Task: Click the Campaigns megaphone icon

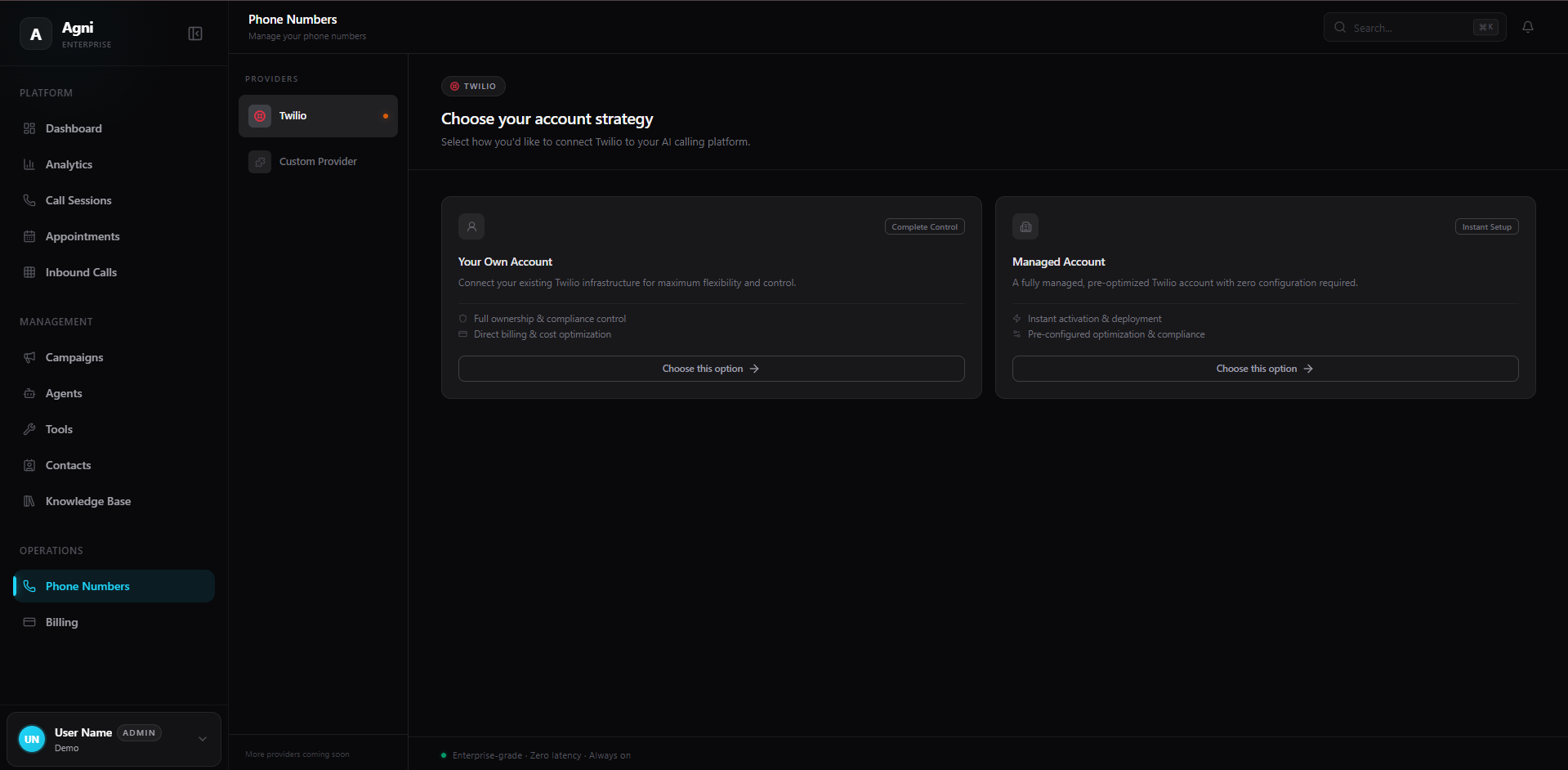Action: (x=29, y=357)
